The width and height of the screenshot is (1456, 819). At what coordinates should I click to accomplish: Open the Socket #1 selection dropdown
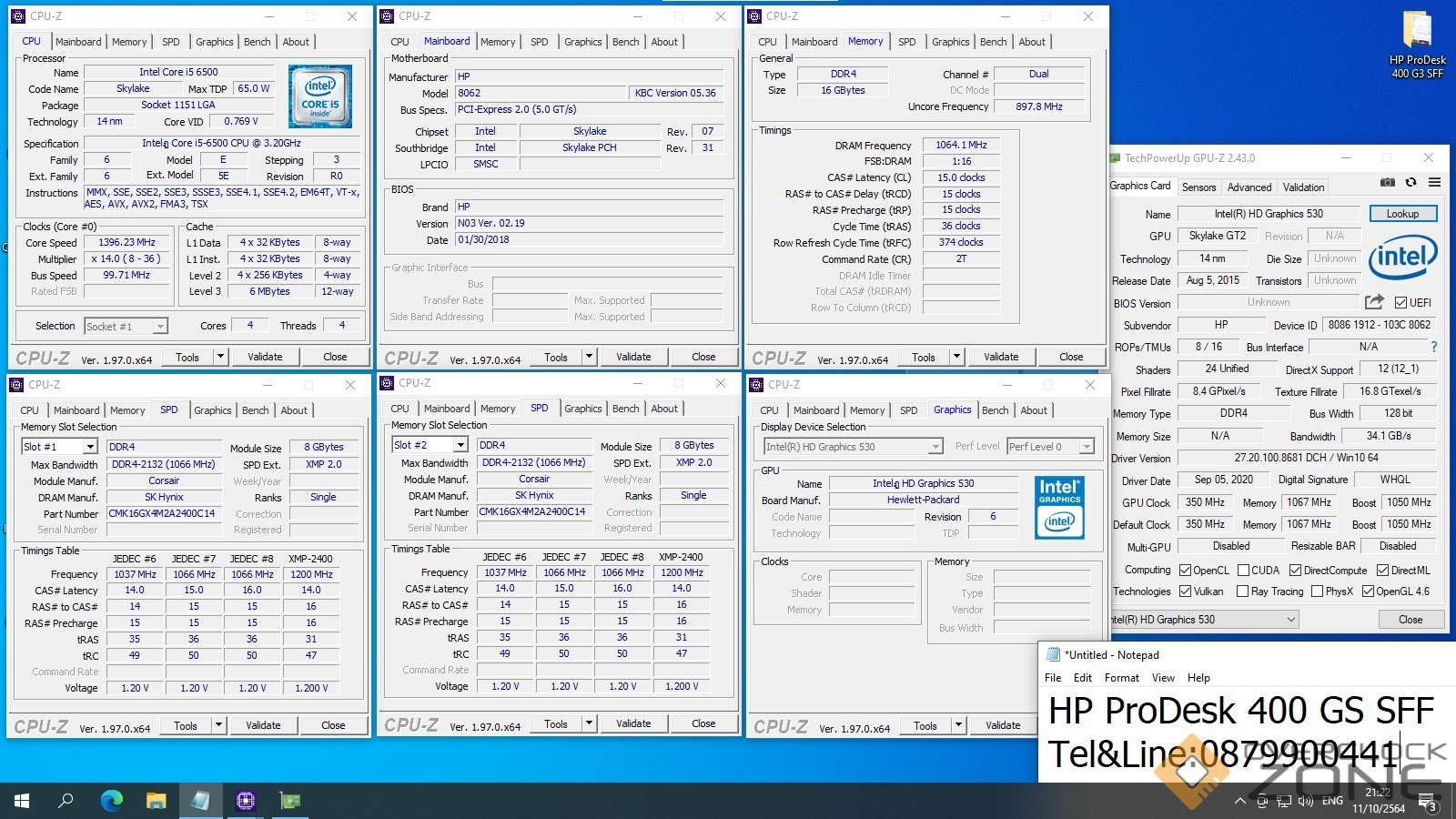160,327
